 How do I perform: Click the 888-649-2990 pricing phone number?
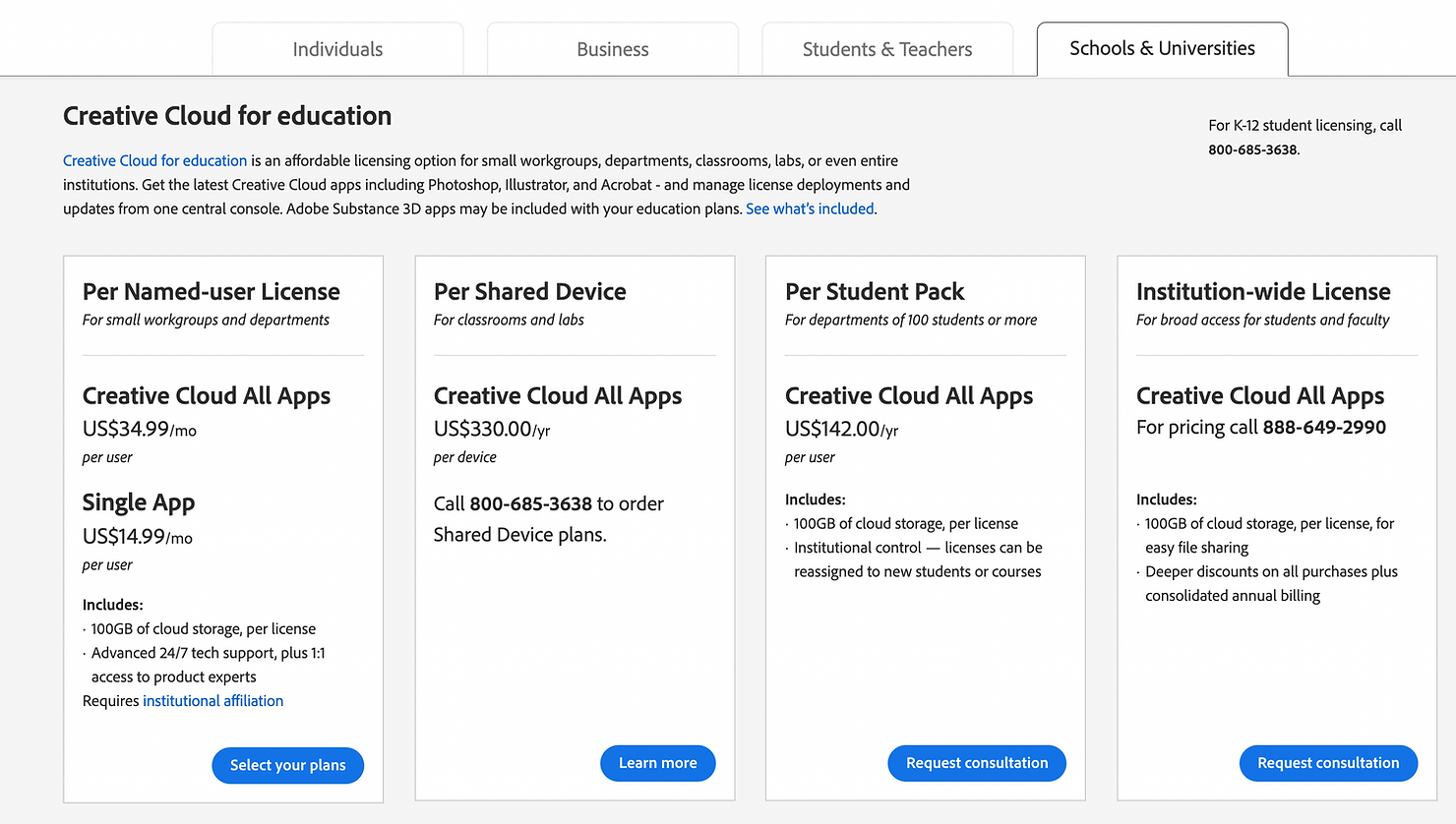1324,427
